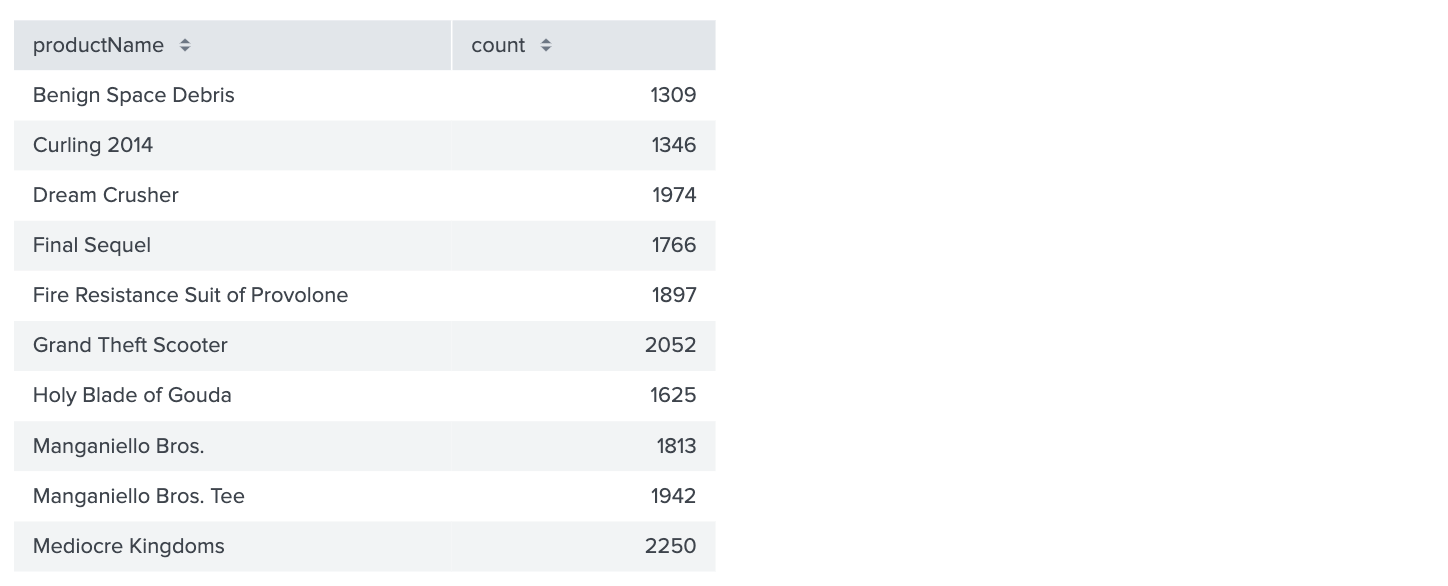
Task: Click the count value 1346
Action: pyautogui.click(x=673, y=145)
